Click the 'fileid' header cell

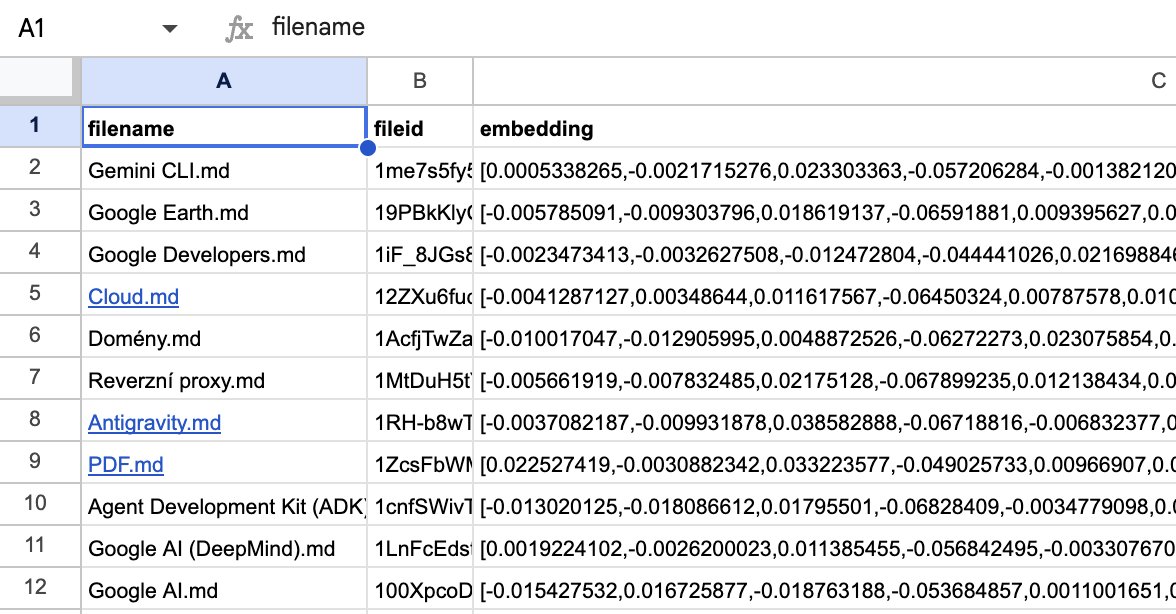(x=420, y=127)
